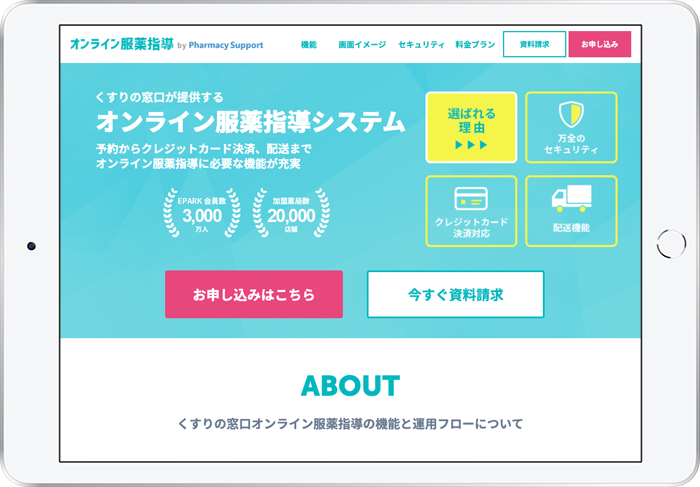Viewport: 700px width, 487px height.
Task: Click the お申し込みはこちら button
Action: pyautogui.click(x=254, y=294)
